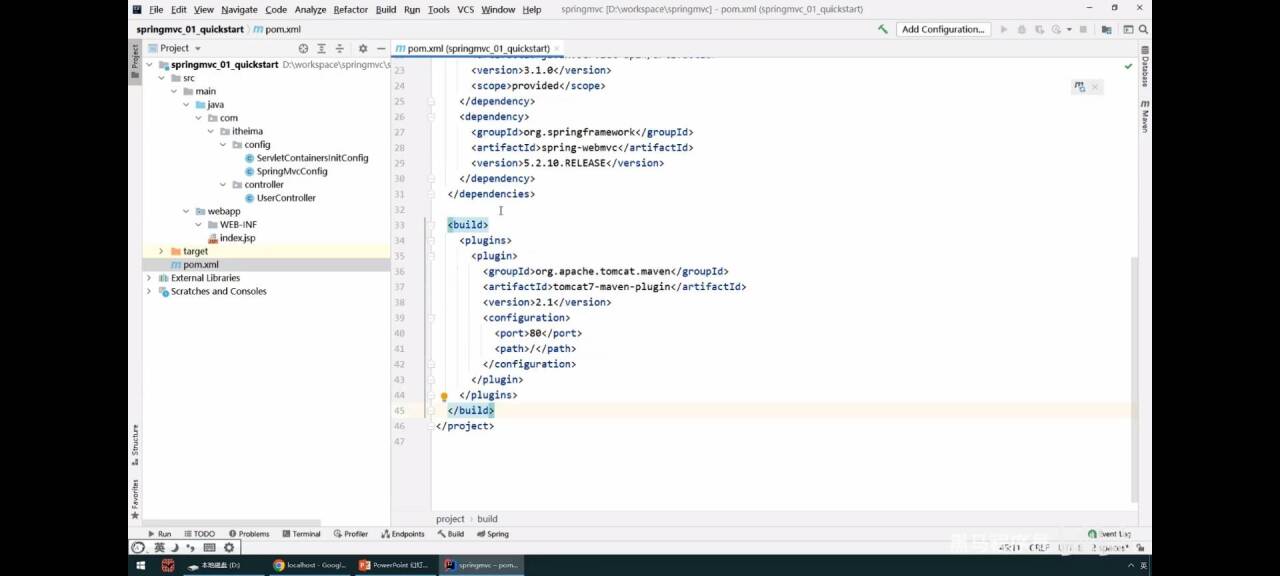Click the green inspection checkmark
The image size is (1280, 576).
1128,67
